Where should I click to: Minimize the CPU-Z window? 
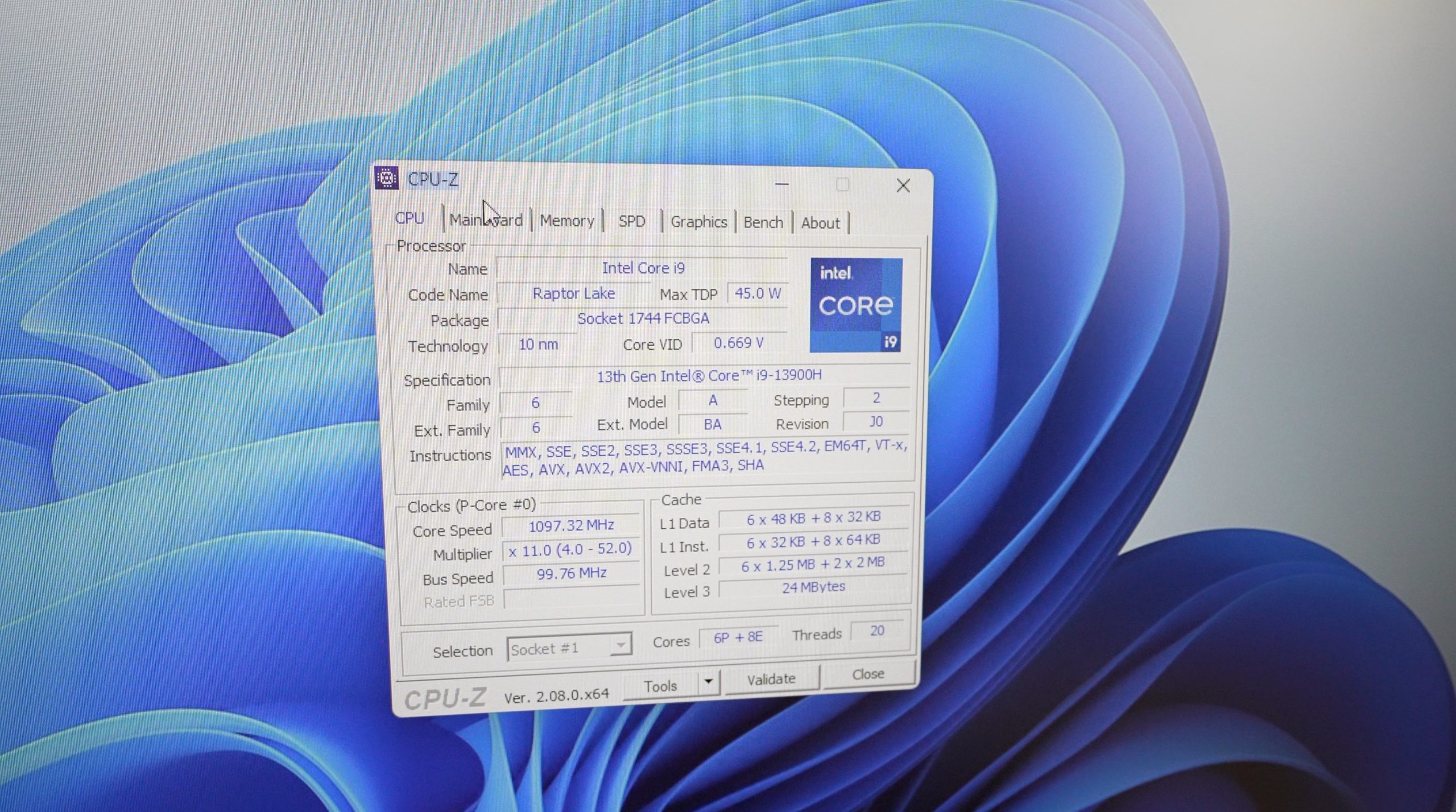pos(782,184)
